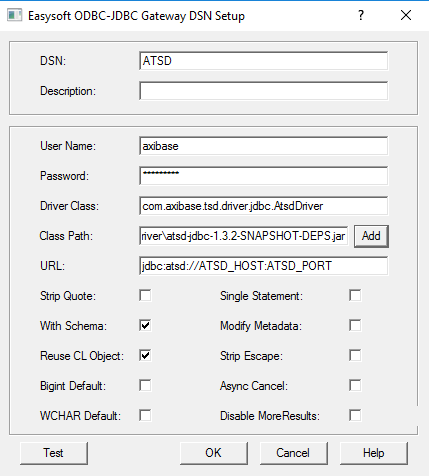Tick the WCHAR Default checkbox
The image size is (429, 476).
click(x=145, y=415)
